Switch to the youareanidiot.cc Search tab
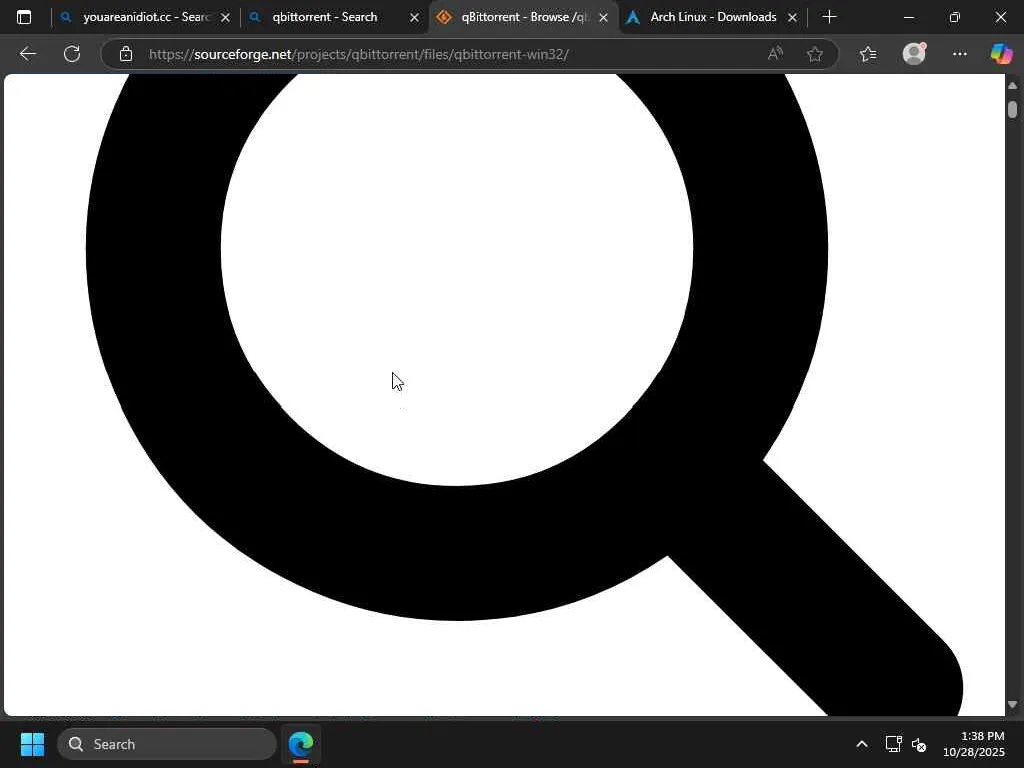1024x768 pixels. 145,17
